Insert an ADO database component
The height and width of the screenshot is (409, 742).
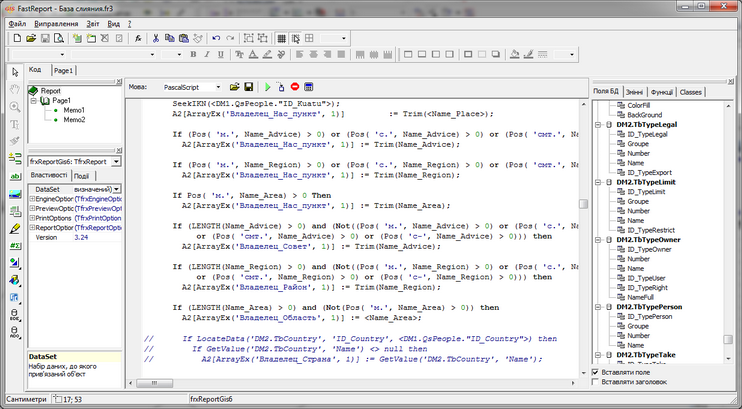tap(15, 332)
